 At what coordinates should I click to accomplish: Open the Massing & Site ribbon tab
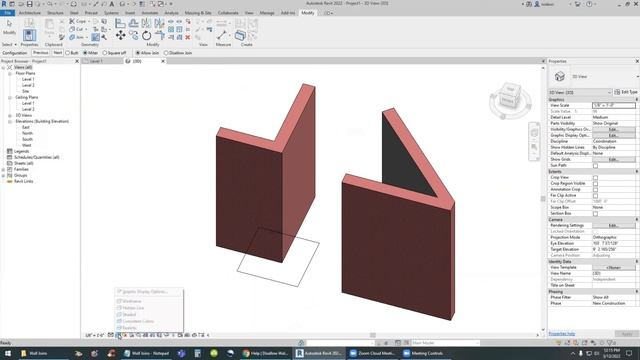[198, 13]
